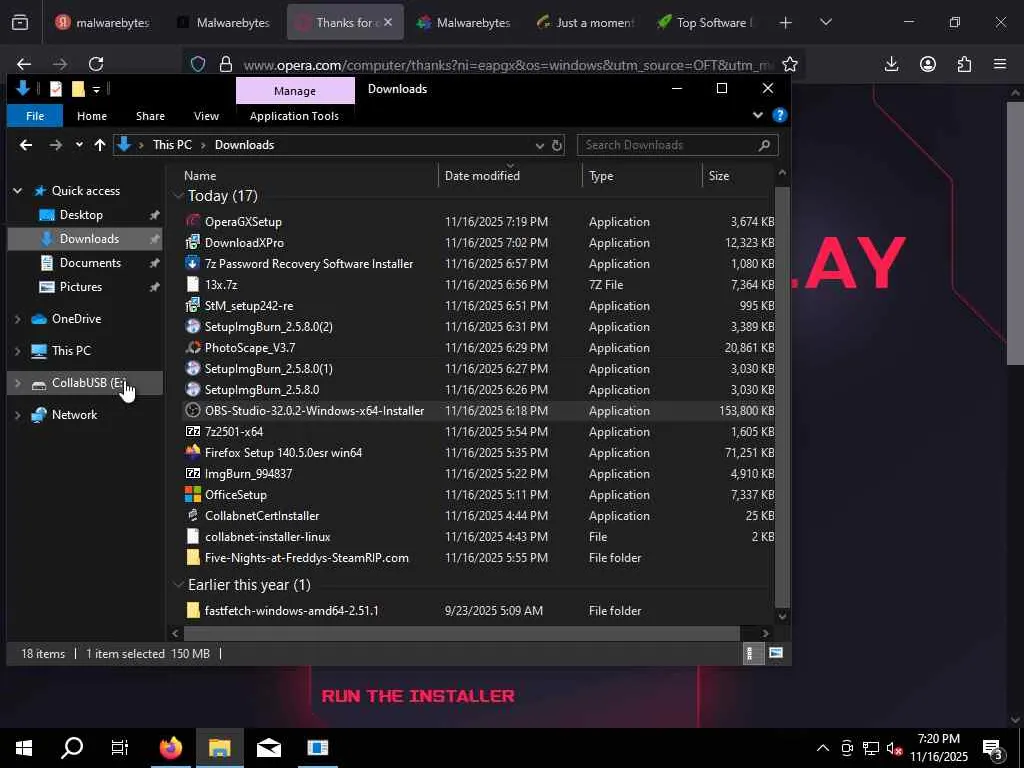Screen dimensions: 1024x768
Task: Click the DownloadXPro file icon
Action: point(192,242)
